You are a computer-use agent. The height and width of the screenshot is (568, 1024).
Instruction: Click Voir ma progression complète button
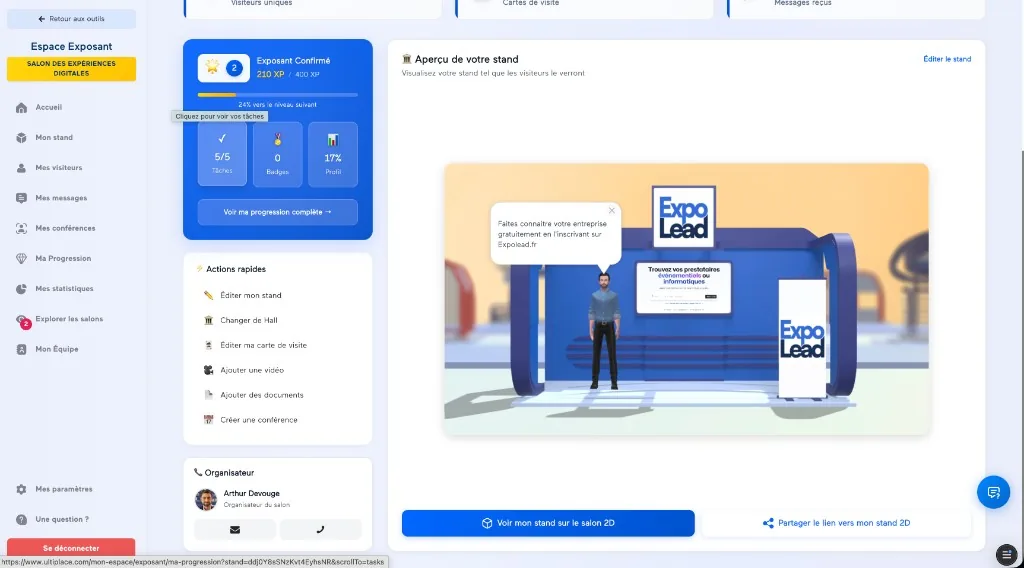(278, 212)
